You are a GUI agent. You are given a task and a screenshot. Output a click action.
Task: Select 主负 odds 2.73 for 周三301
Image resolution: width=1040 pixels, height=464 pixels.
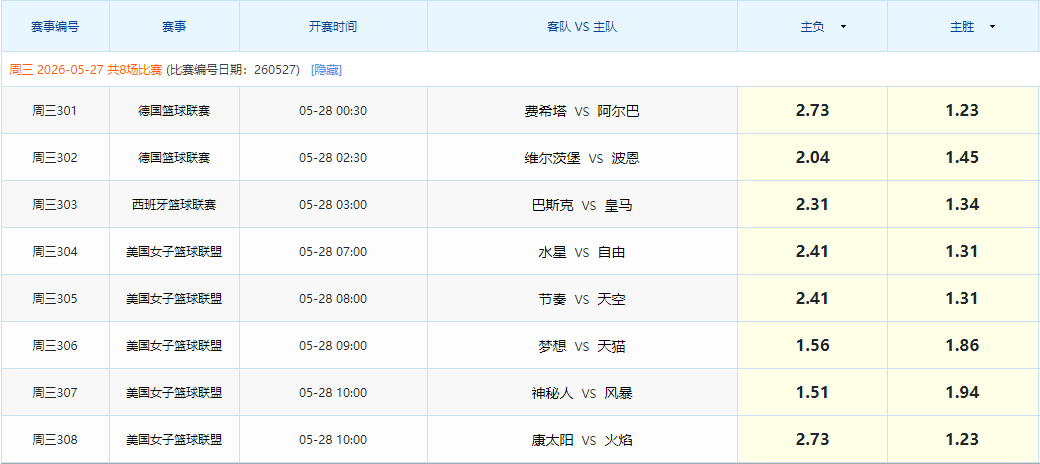812,111
